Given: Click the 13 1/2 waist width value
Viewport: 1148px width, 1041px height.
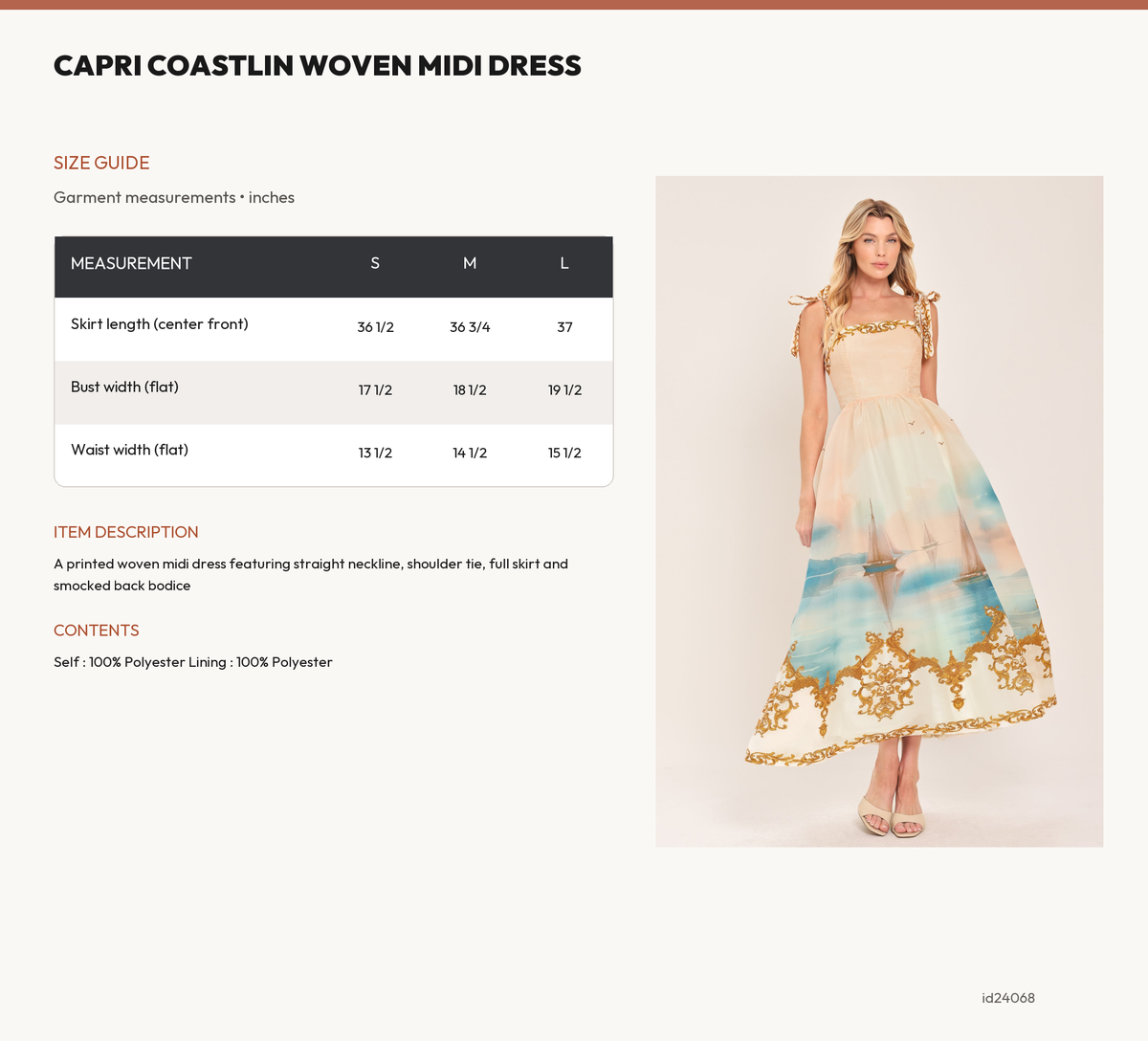Looking at the screenshot, I should [x=375, y=453].
